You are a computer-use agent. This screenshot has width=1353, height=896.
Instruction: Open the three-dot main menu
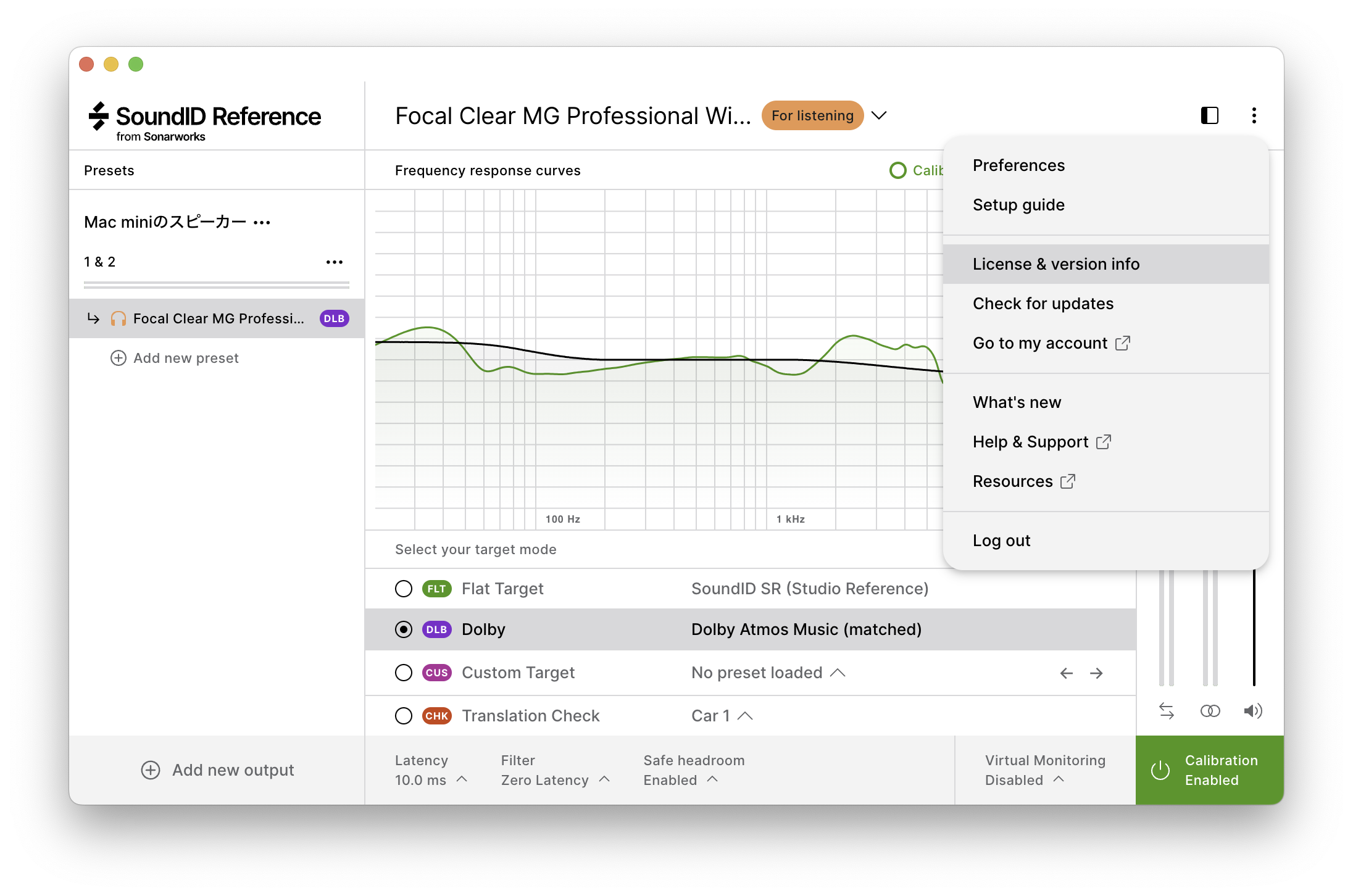pos(1254,115)
